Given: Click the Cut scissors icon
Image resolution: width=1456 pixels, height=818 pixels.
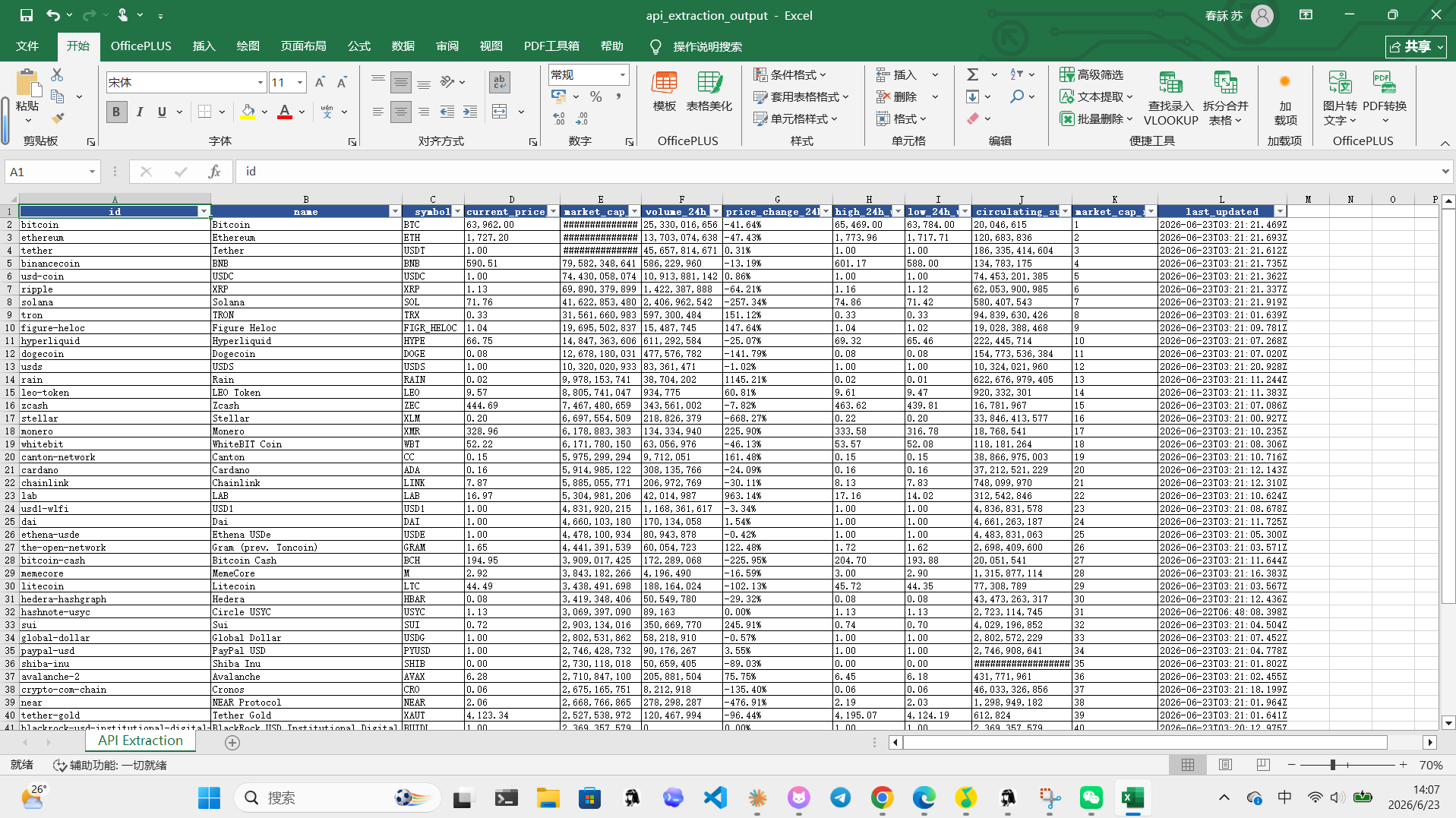Looking at the screenshot, I should [x=57, y=74].
